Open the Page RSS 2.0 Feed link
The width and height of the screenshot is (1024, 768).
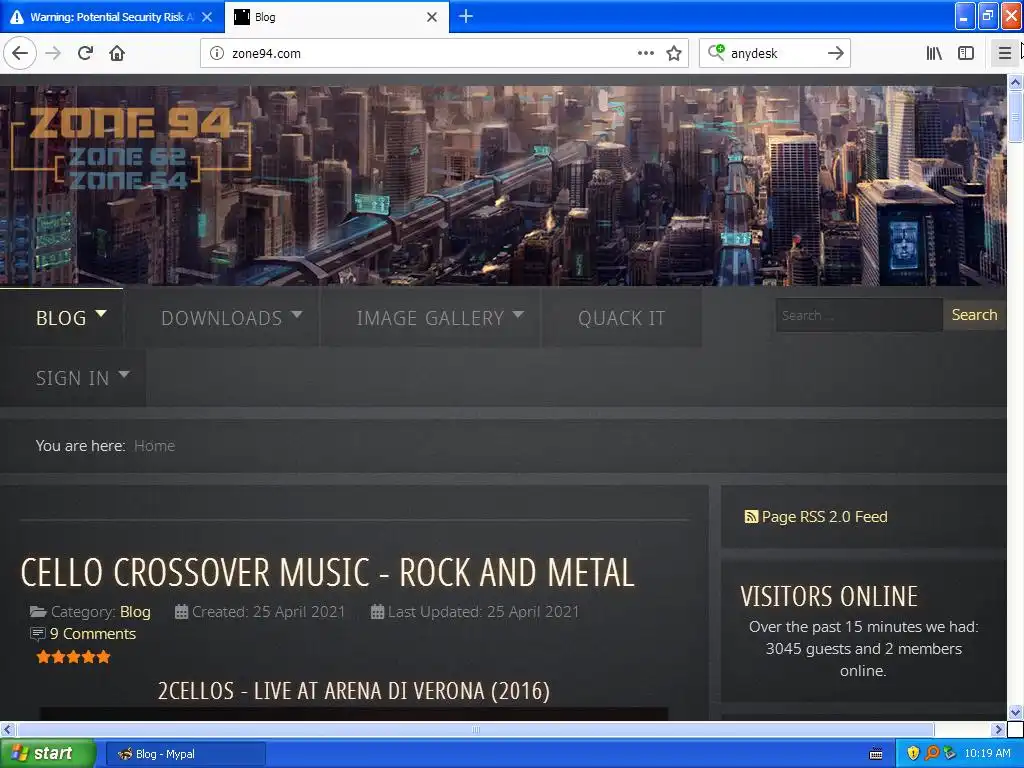tap(824, 517)
